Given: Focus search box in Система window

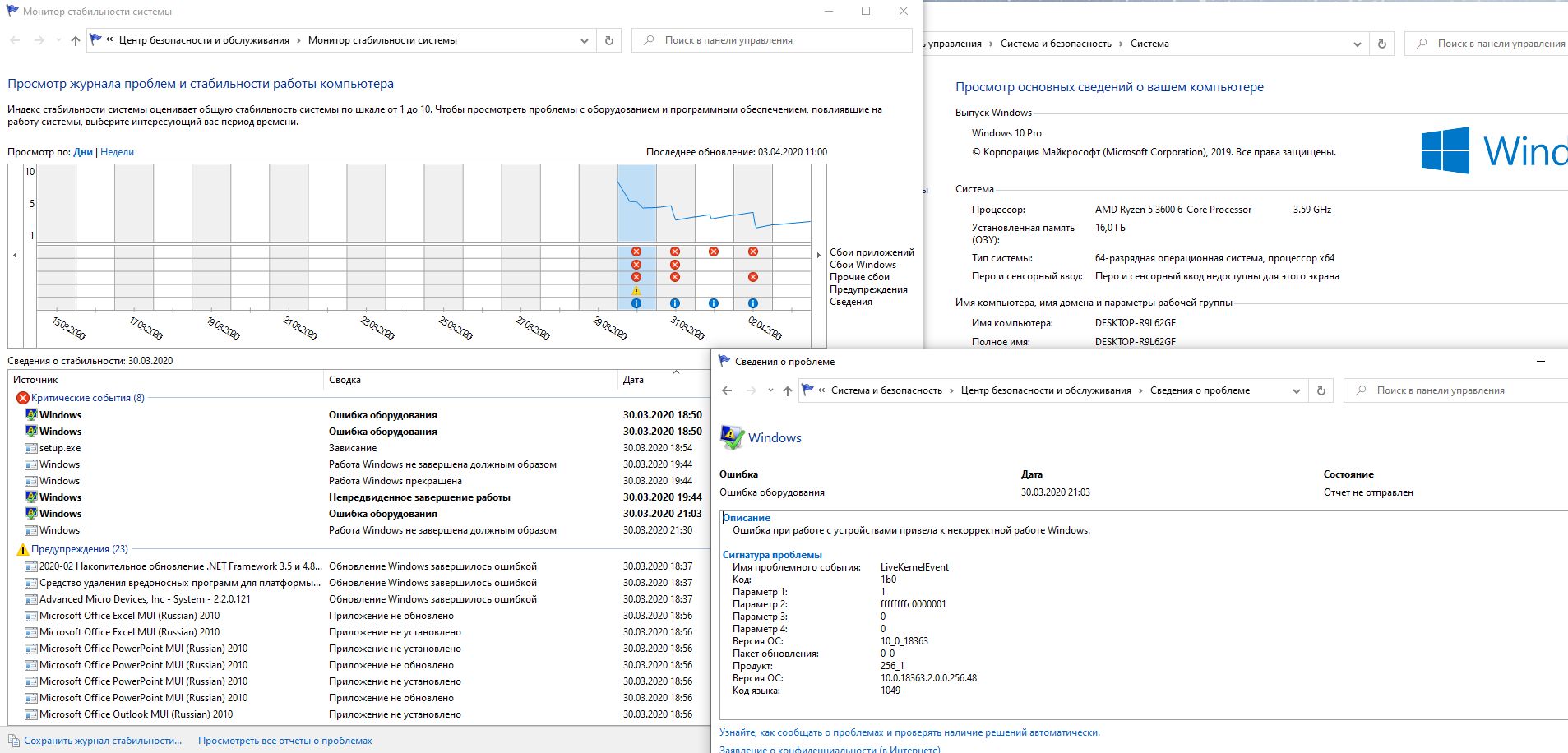Looking at the screenshot, I should tap(1488, 44).
